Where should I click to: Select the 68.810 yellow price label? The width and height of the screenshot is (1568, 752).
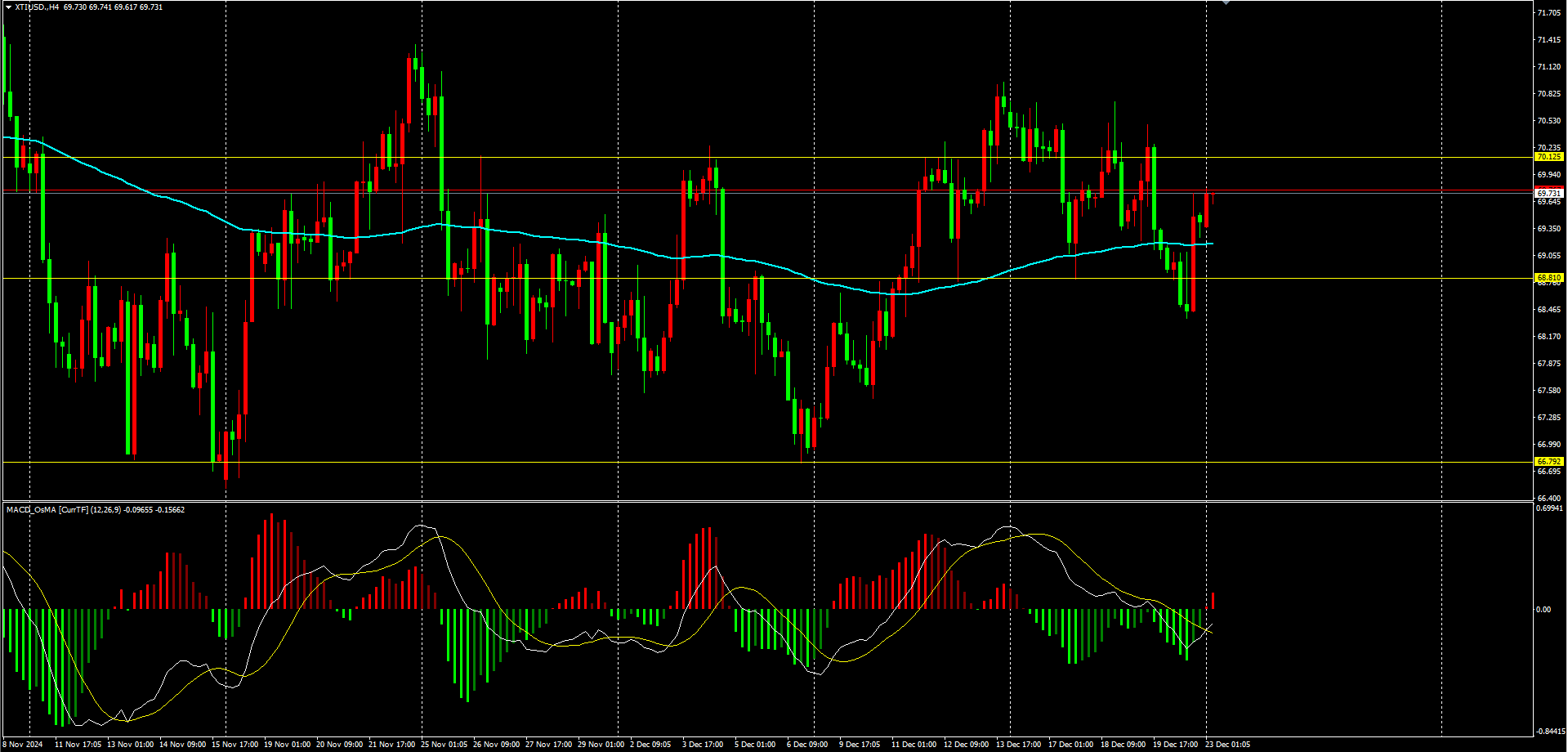point(1549,278)
